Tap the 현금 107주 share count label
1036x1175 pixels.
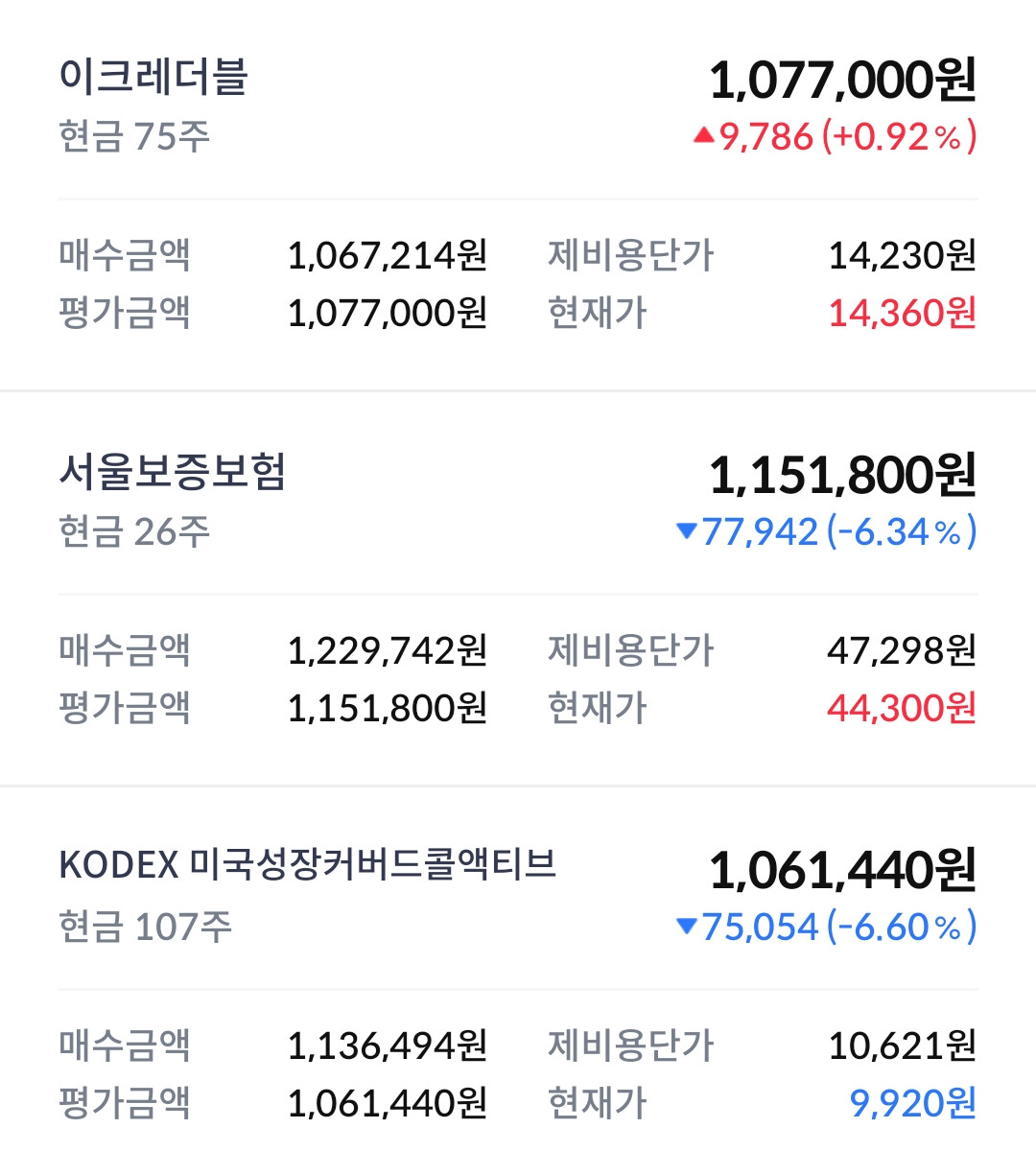(x=145, y=927)
